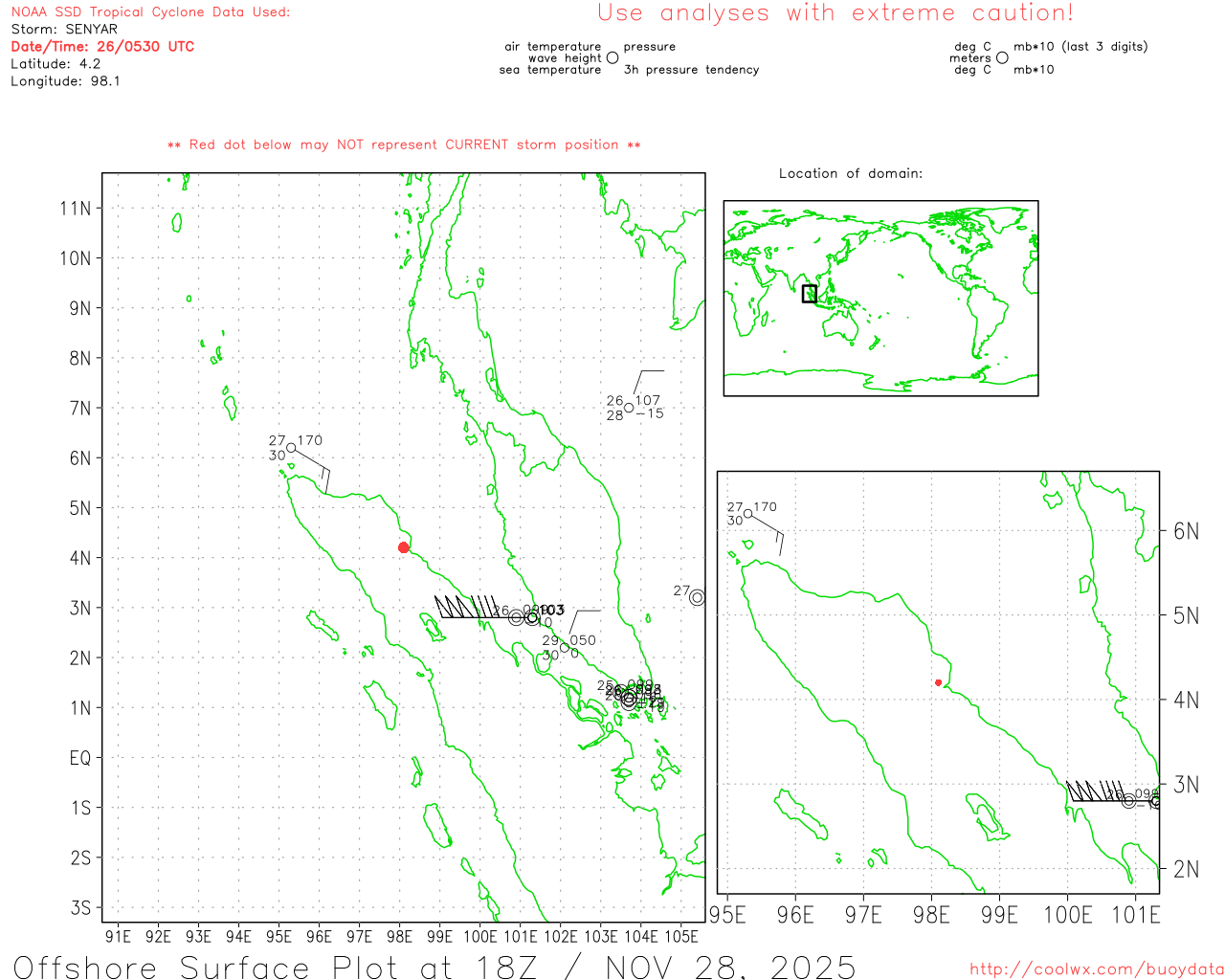The width and height of the screenshot is (1225, 980).
Task: Click the 98E longitude label under inset map
Action: coord(931,915)
